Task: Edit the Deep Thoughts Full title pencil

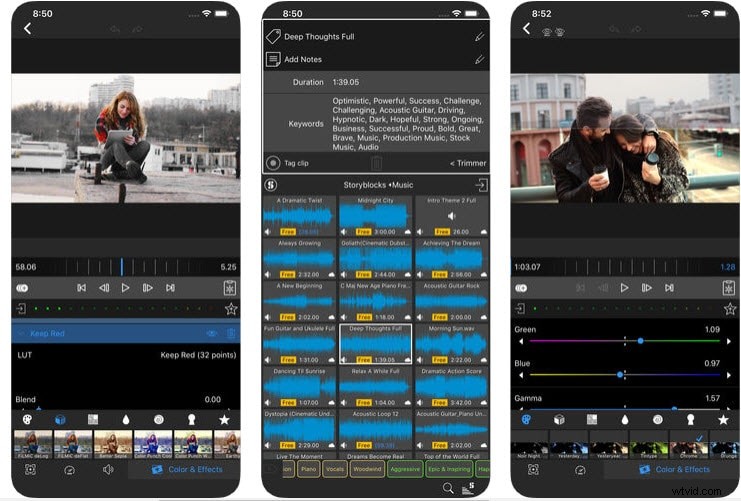Action: tap(479, 37)
